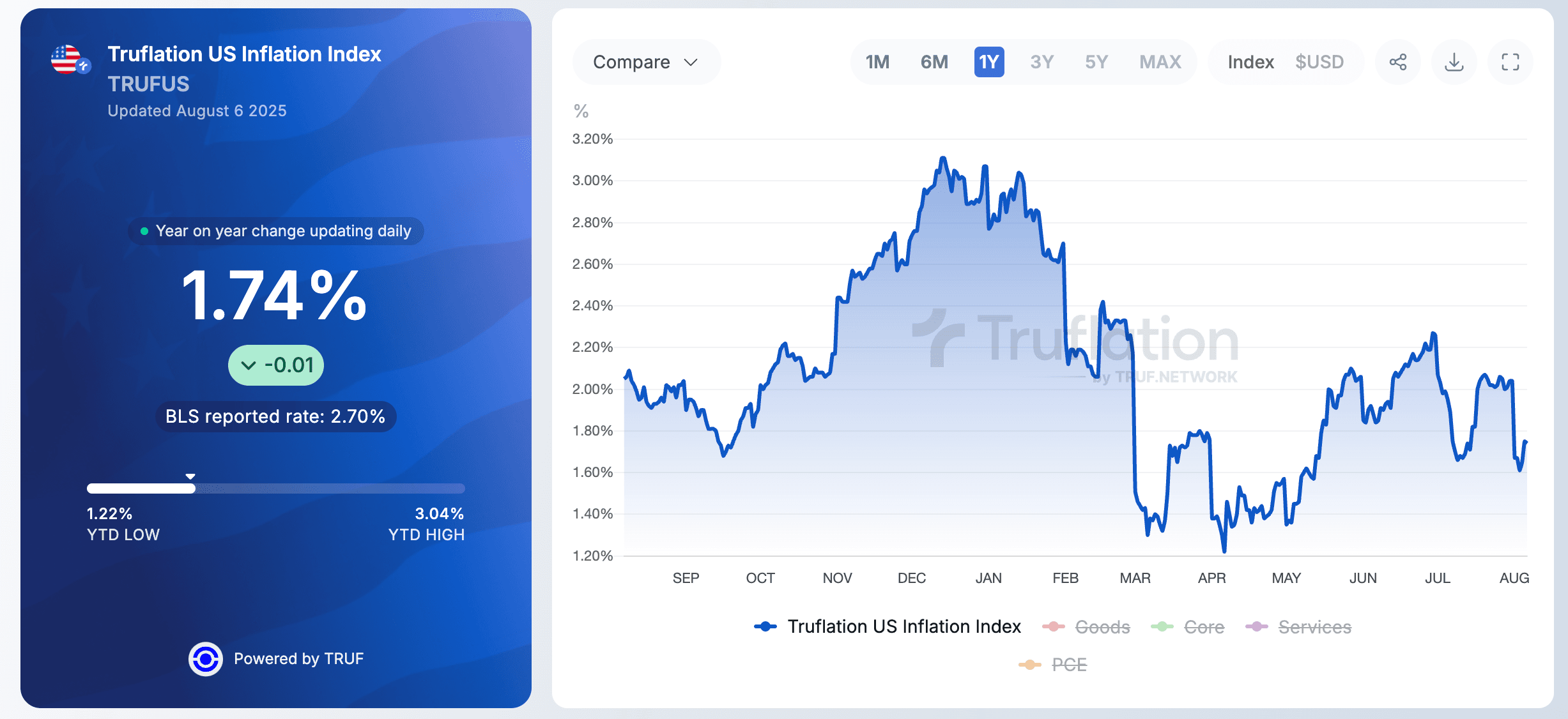Click the YTD low-high range bar

click(x=276, y=488)
